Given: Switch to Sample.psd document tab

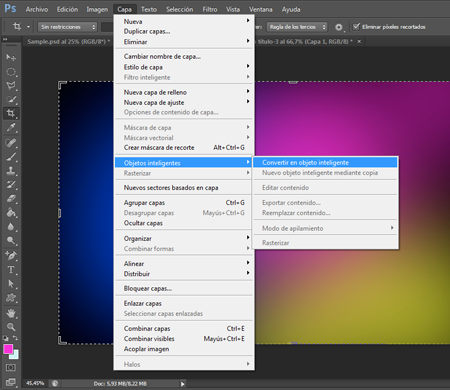Looking at the screenshot, I should (x=68, y=41).
